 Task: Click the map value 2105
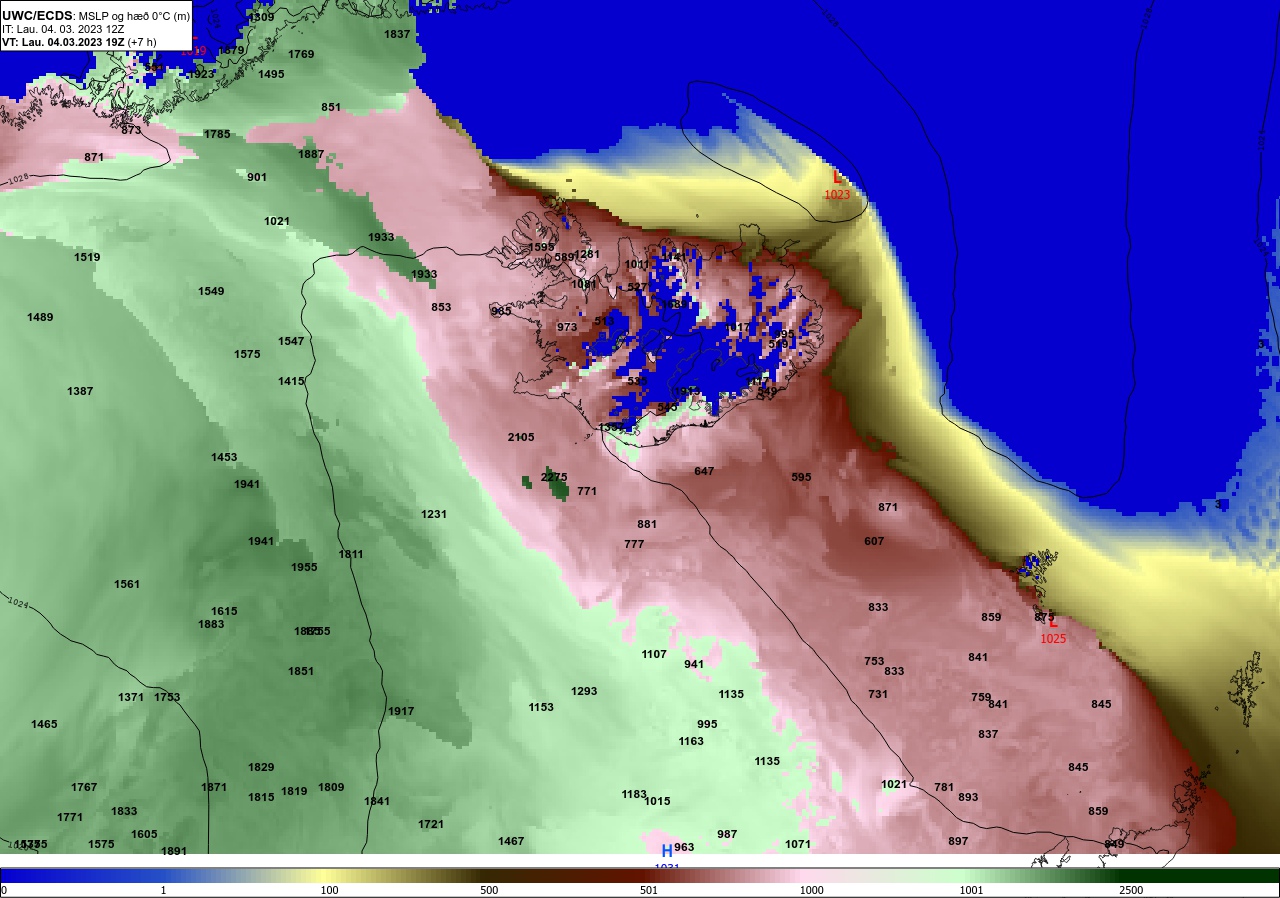521,437
